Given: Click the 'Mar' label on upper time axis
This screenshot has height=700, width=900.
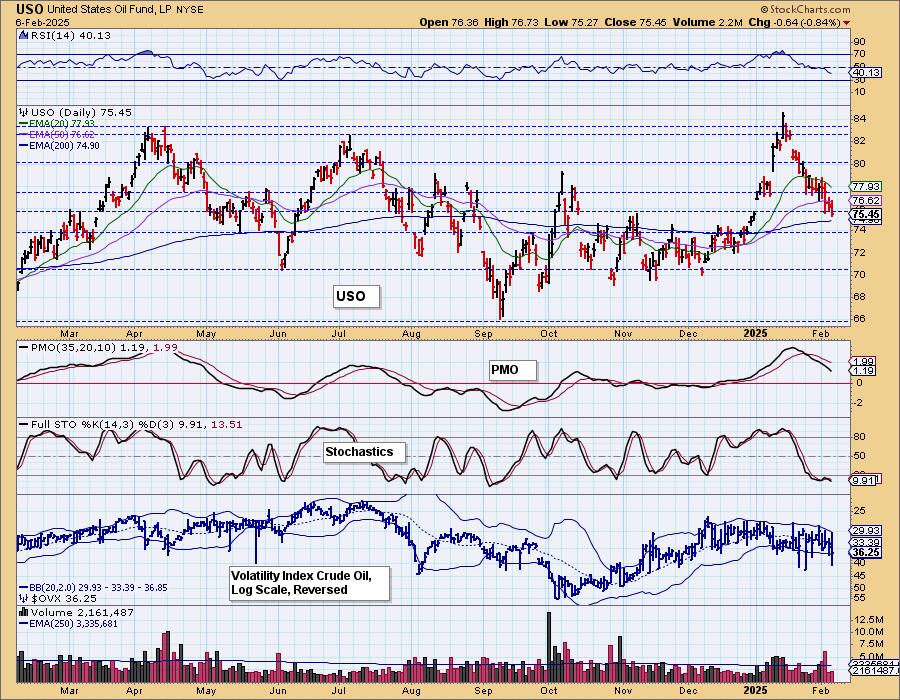Looking at the screenshot, I should (x=69, y=333).
